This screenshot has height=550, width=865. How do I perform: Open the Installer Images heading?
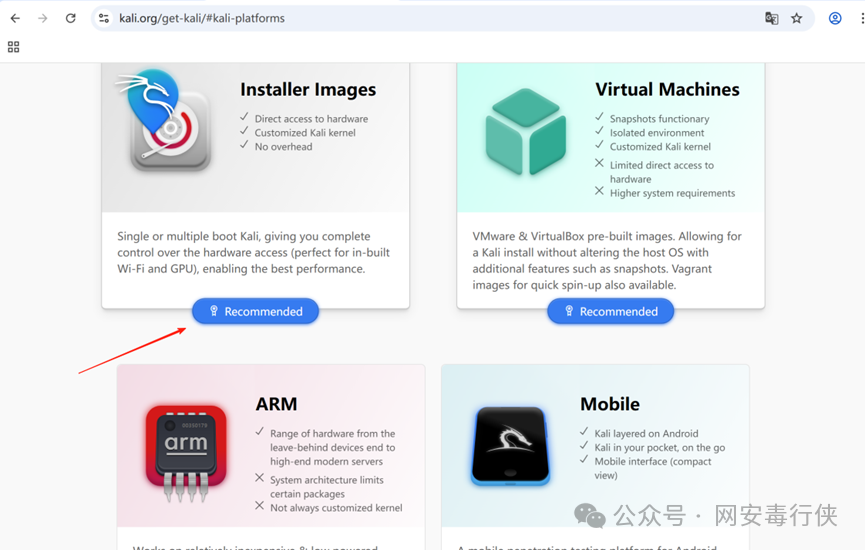[308, 89]
